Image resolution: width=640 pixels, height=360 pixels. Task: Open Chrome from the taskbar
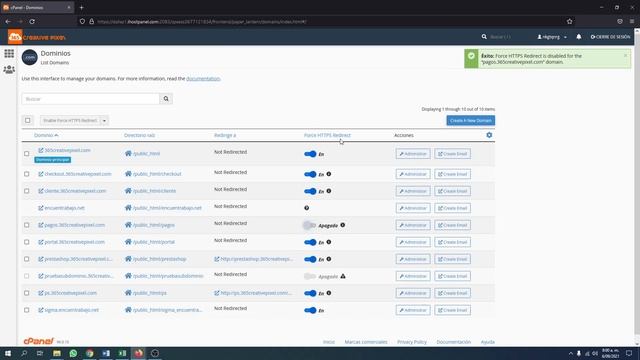point(89,353)
